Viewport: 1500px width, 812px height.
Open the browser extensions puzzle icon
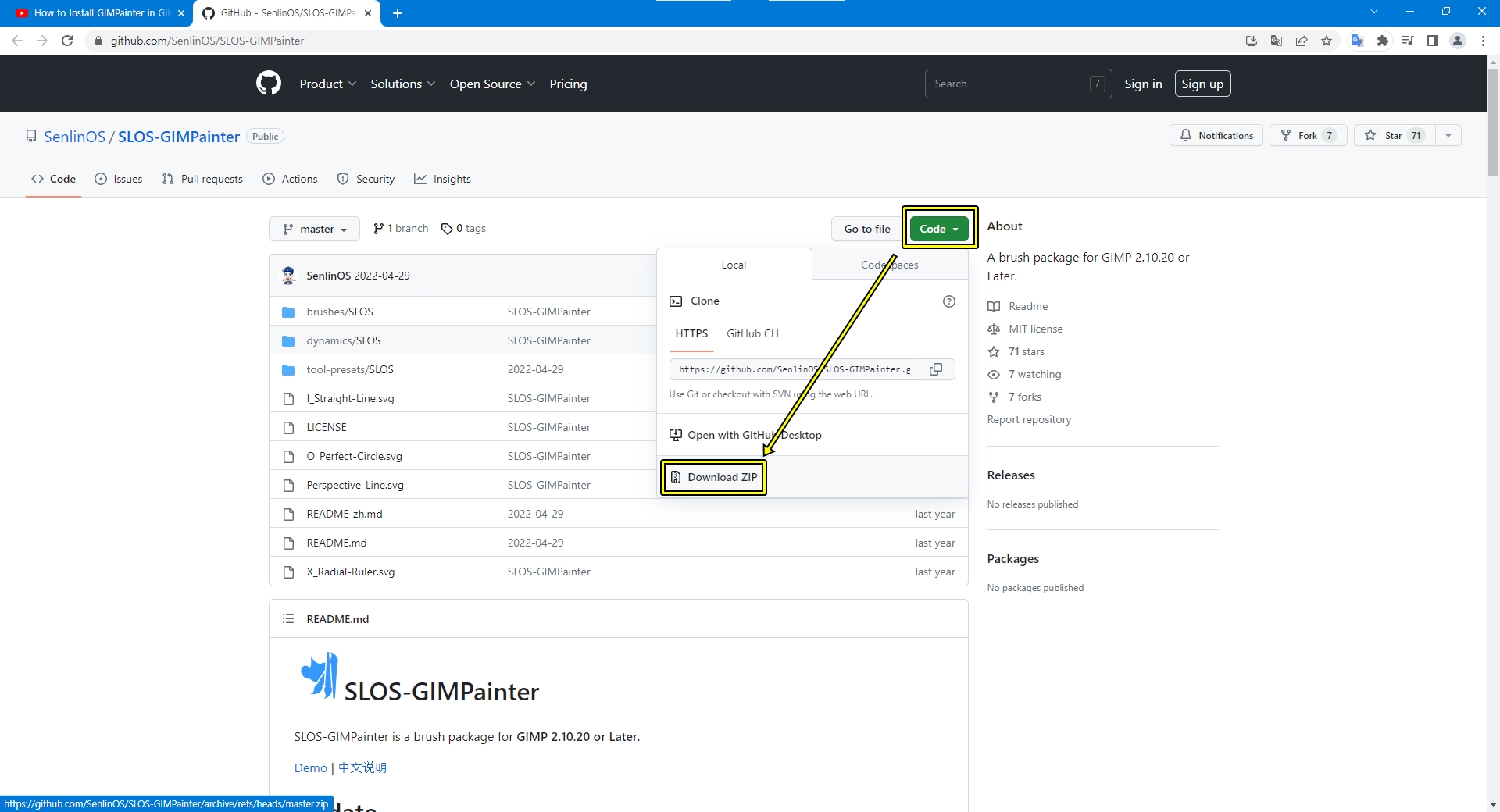[1383, 41]
